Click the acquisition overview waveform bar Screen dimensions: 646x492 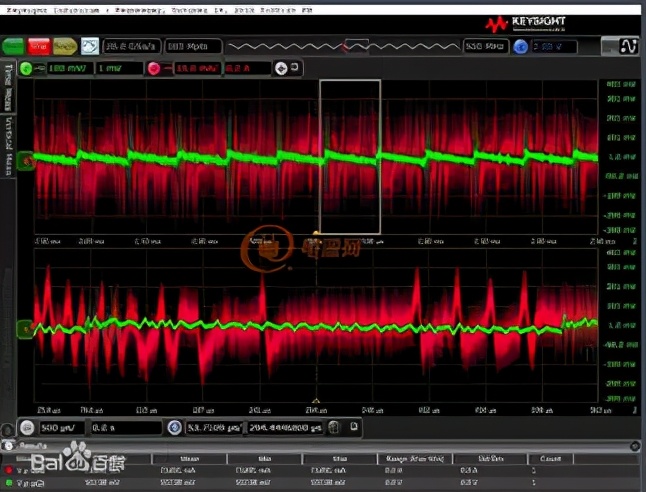[342, 46]
